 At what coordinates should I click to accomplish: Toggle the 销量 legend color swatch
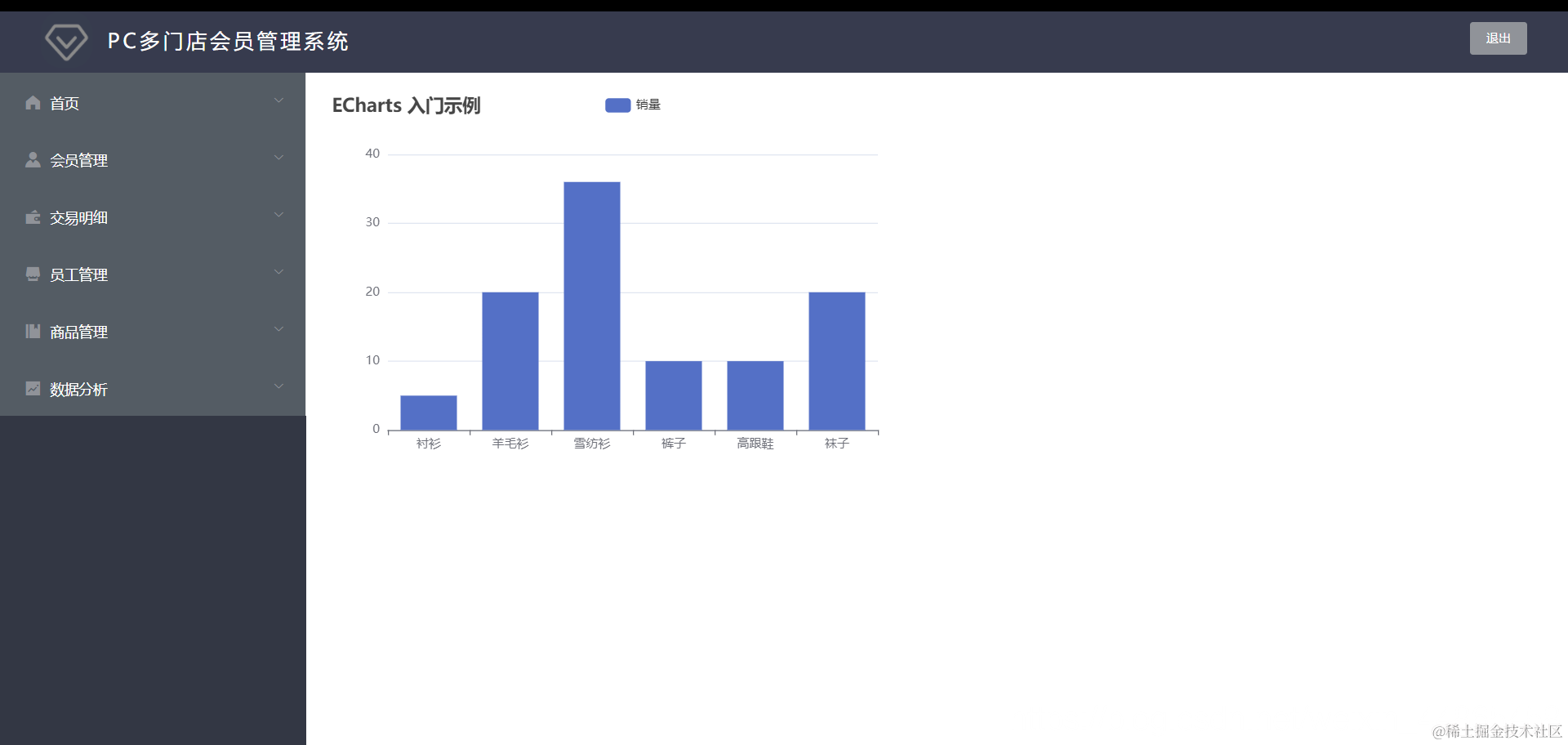[x=617, y=105]
